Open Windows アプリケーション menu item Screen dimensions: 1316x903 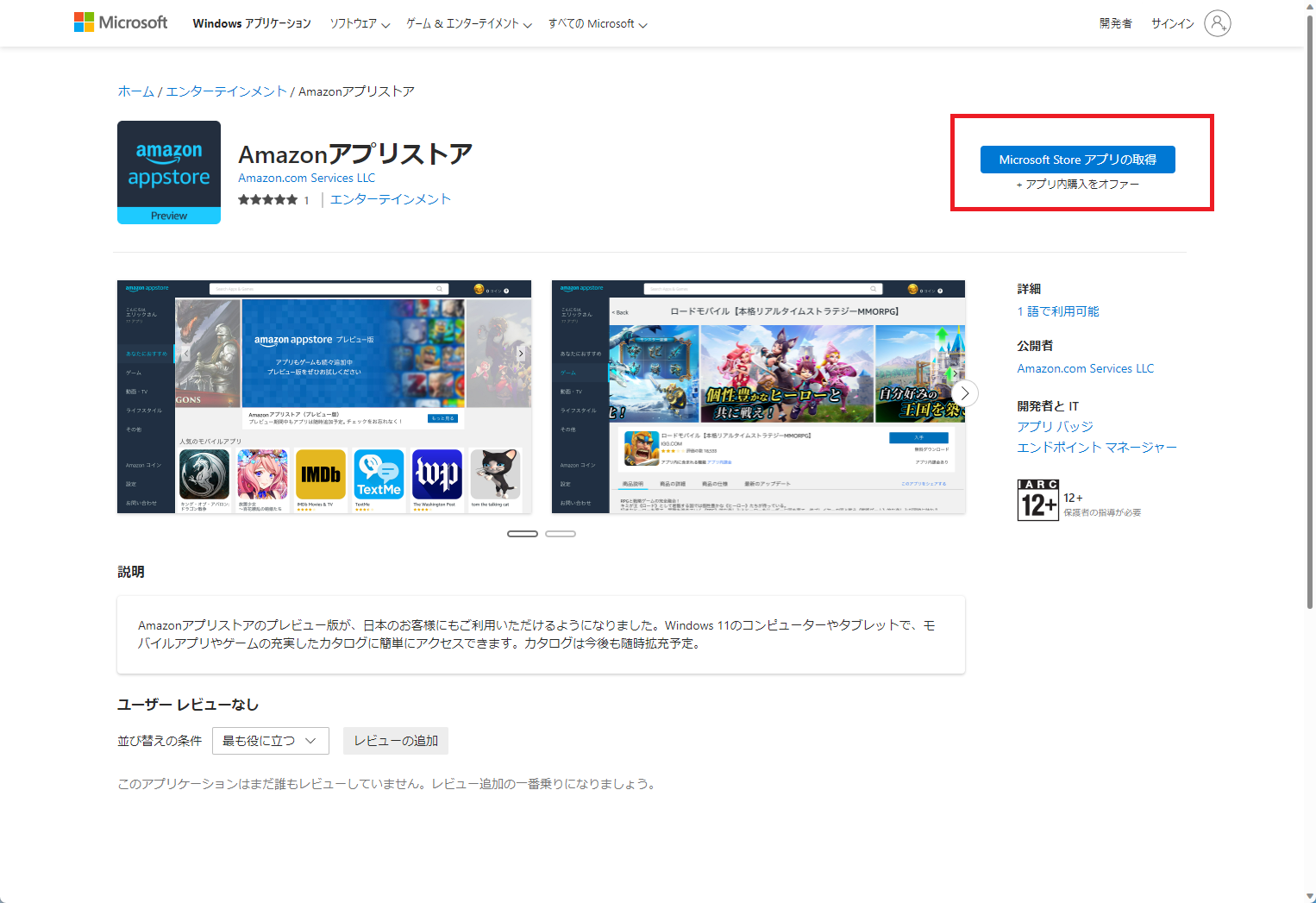tap(252, 23)
